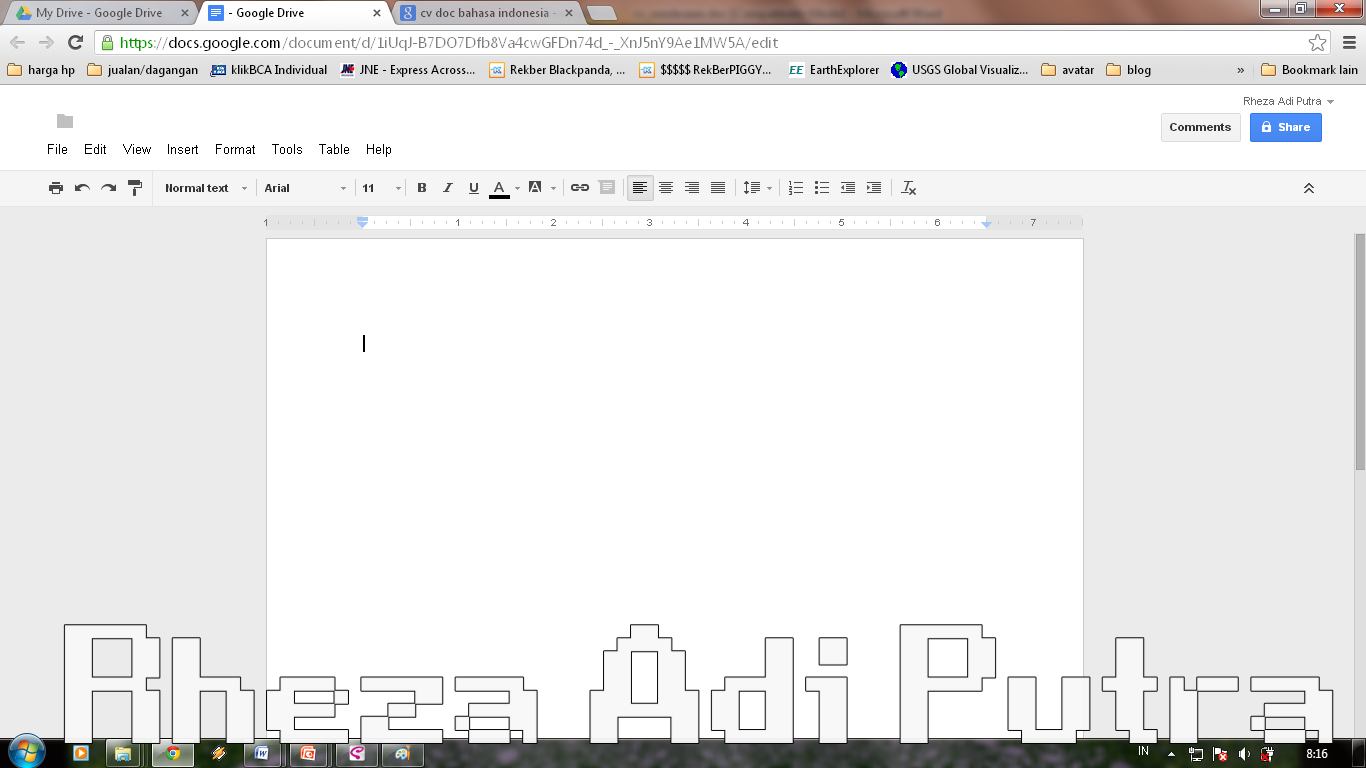Increase indent using the toolbar icon
This screenshot has width=1366, height=768.
pyautogui.click(x=874, y=188)
